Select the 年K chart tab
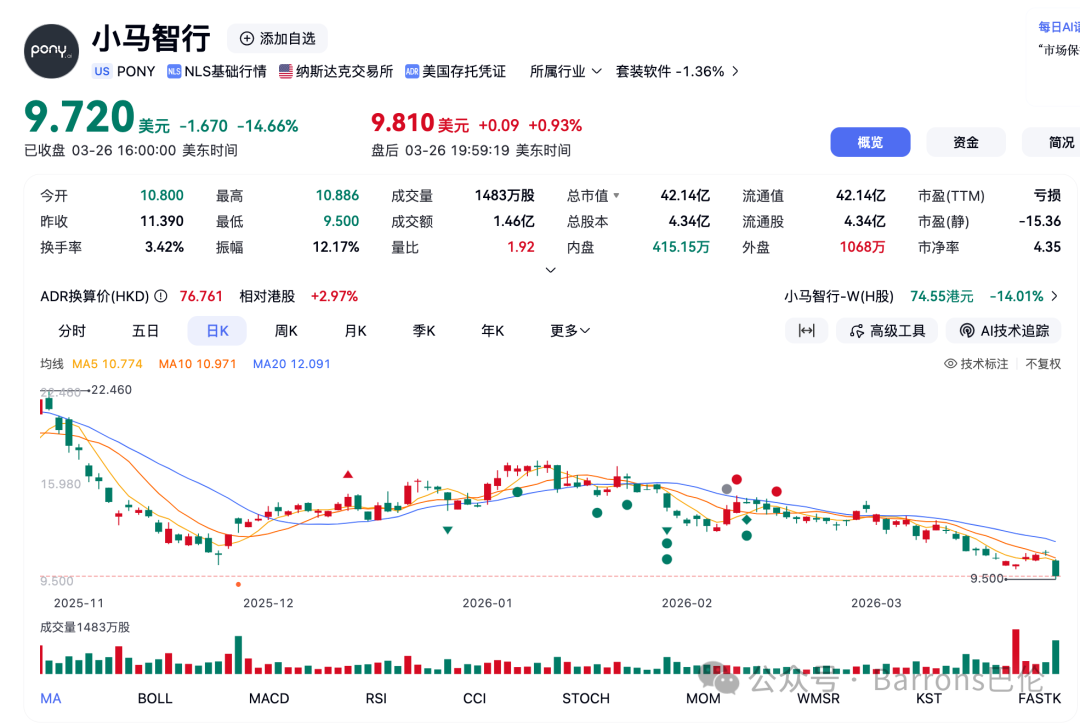 click(x=492, y=331)
